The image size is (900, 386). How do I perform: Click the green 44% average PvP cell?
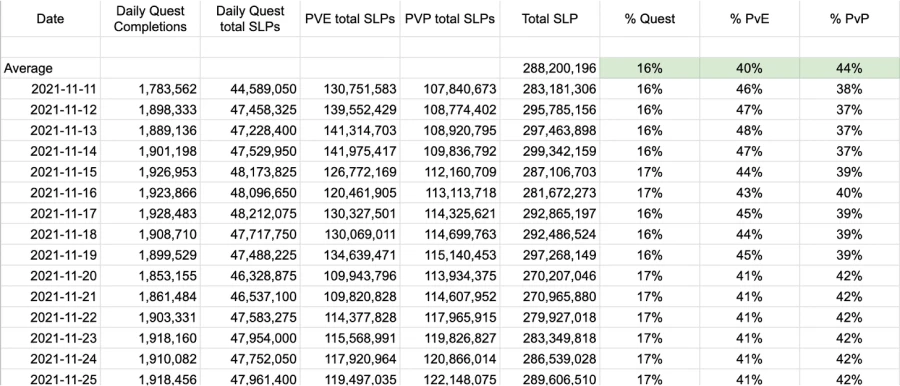coord(850,68)
